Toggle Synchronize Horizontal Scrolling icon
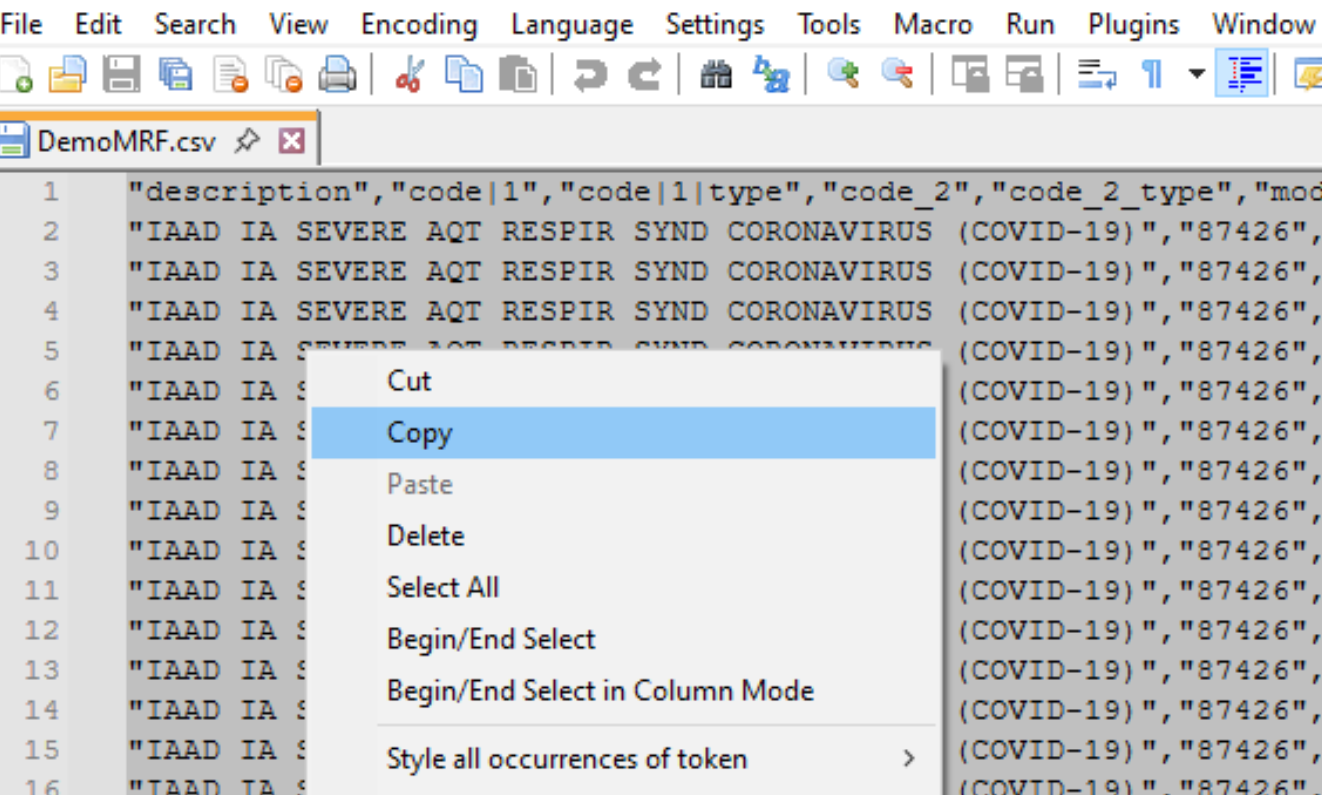The width and height of the screenshot is (1322, 795). pos(1024,74)
